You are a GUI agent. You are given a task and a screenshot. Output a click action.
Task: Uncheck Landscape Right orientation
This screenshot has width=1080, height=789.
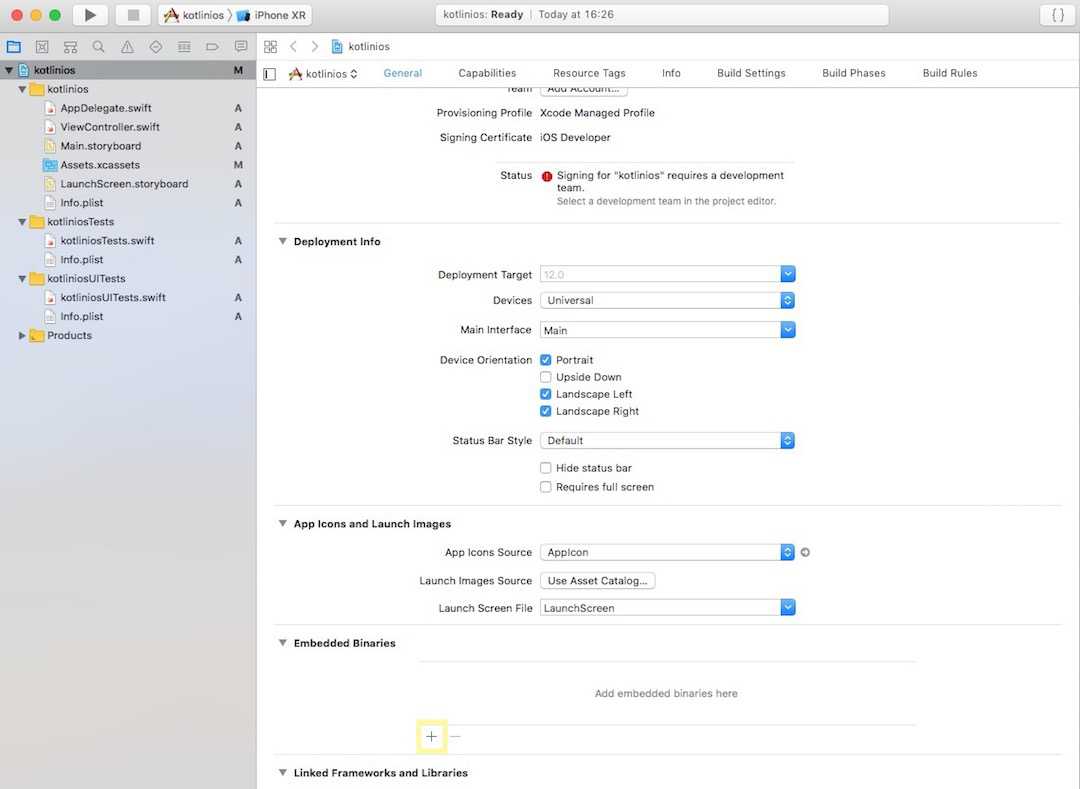[546, 412]
